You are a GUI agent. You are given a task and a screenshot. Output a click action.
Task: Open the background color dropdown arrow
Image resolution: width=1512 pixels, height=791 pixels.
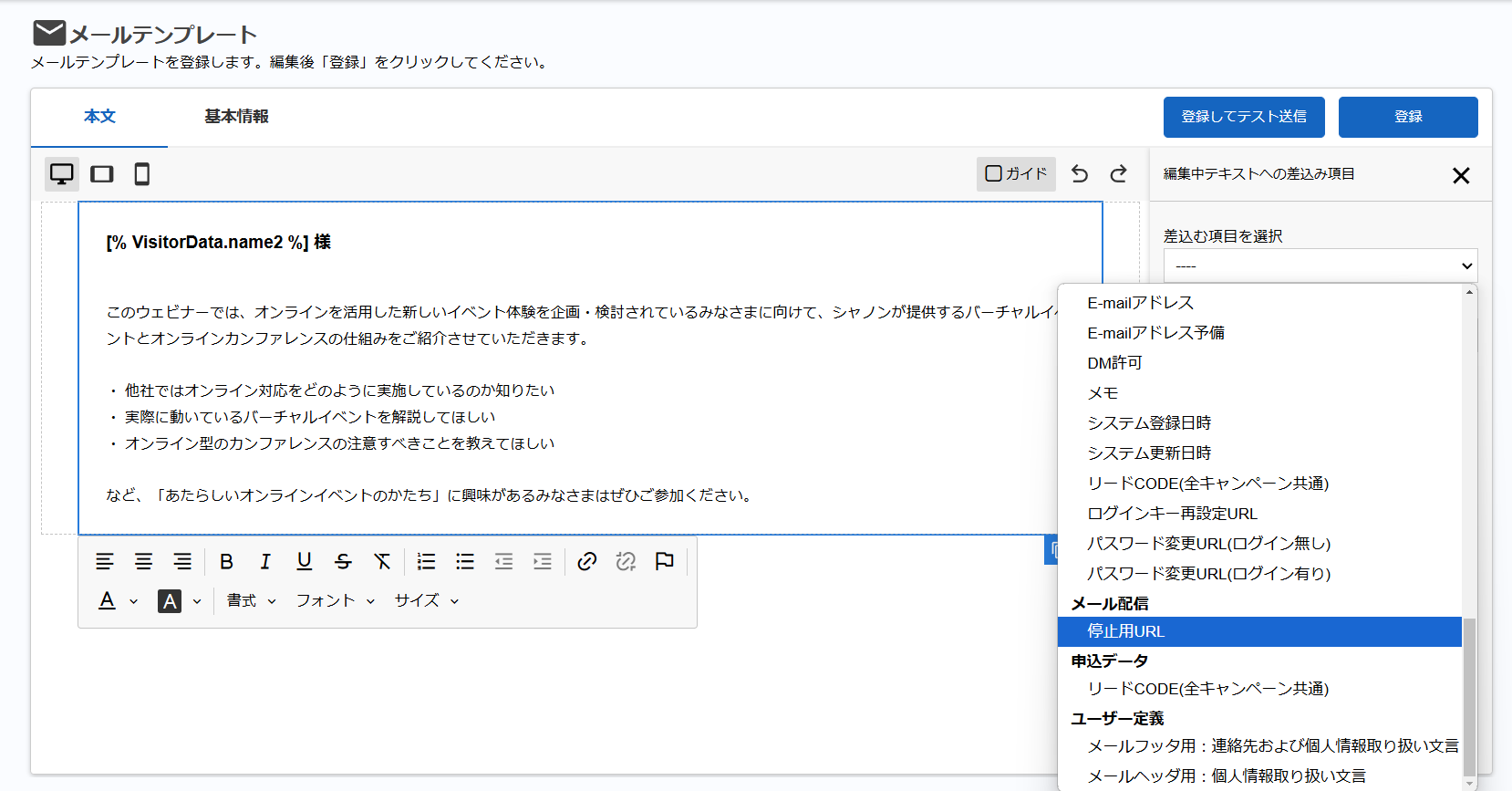[x=197, y=602]
